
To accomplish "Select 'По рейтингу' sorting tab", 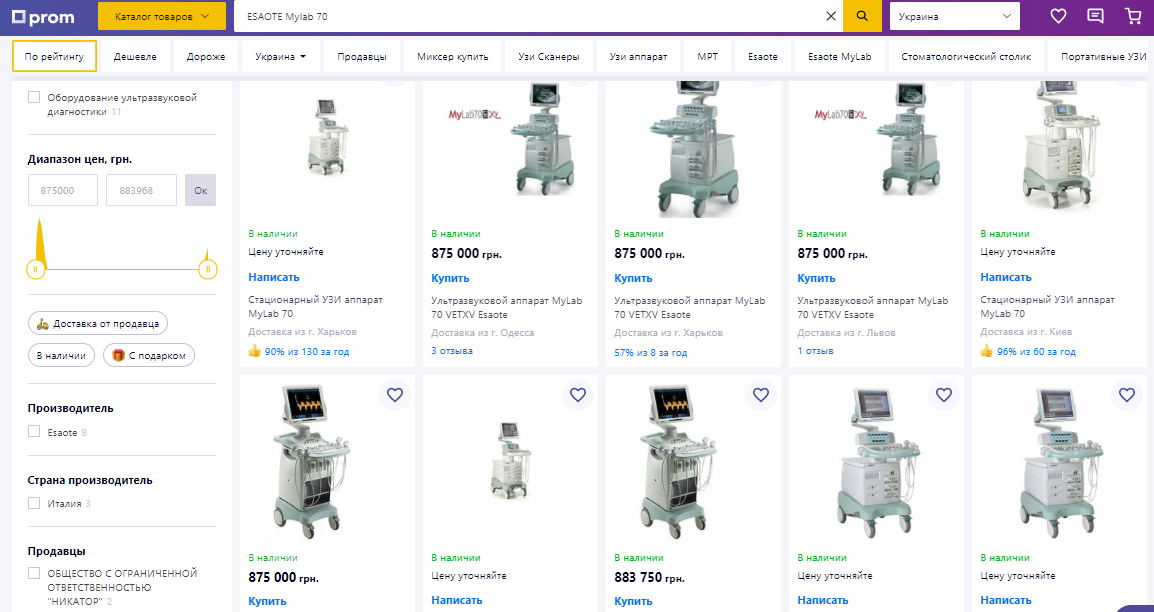I will pyautogui.click(x=54, y=57).
